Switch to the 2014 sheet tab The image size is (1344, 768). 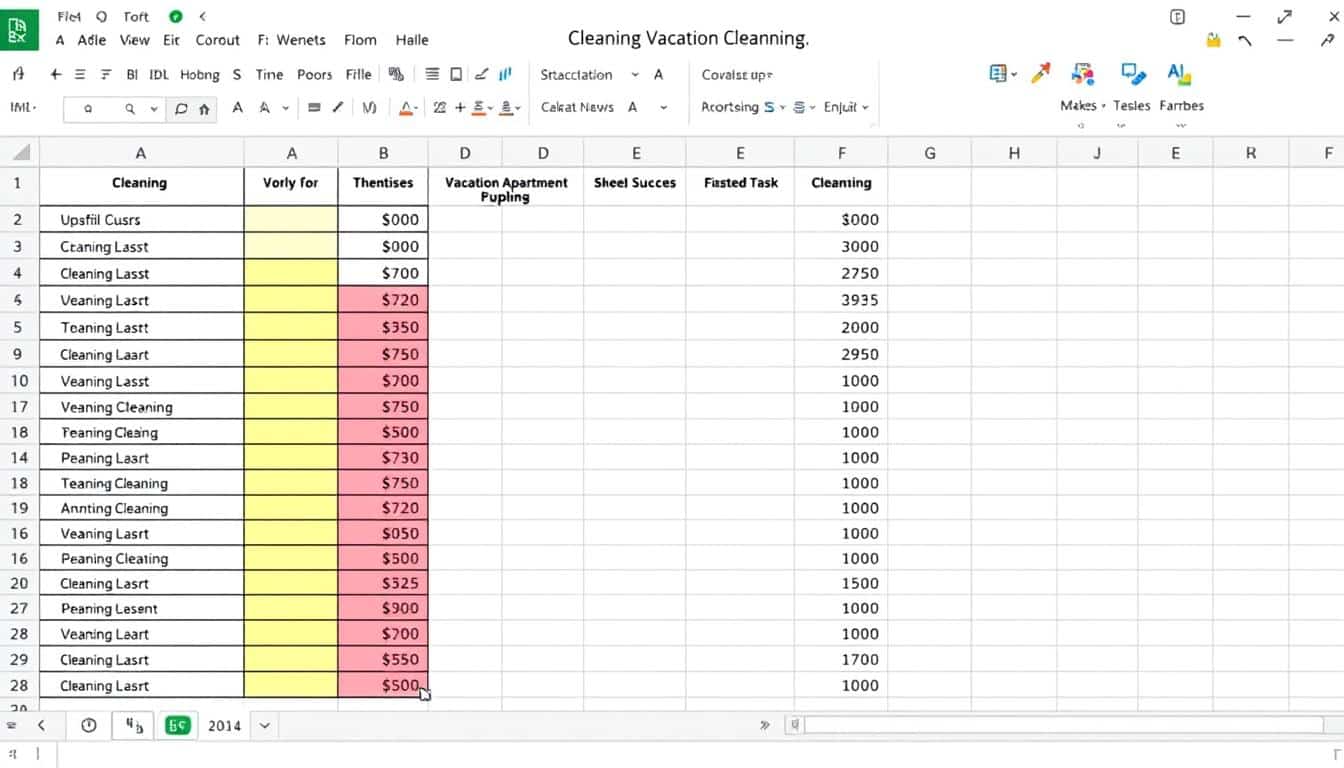[224, 726]
